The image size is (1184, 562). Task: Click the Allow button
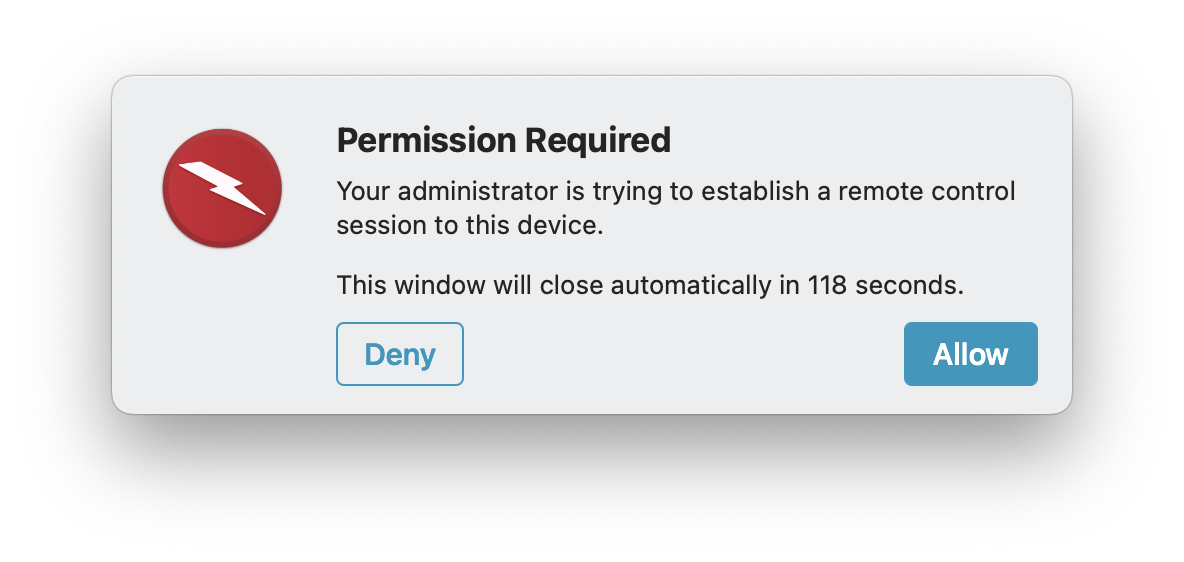[x=970, y=354]
